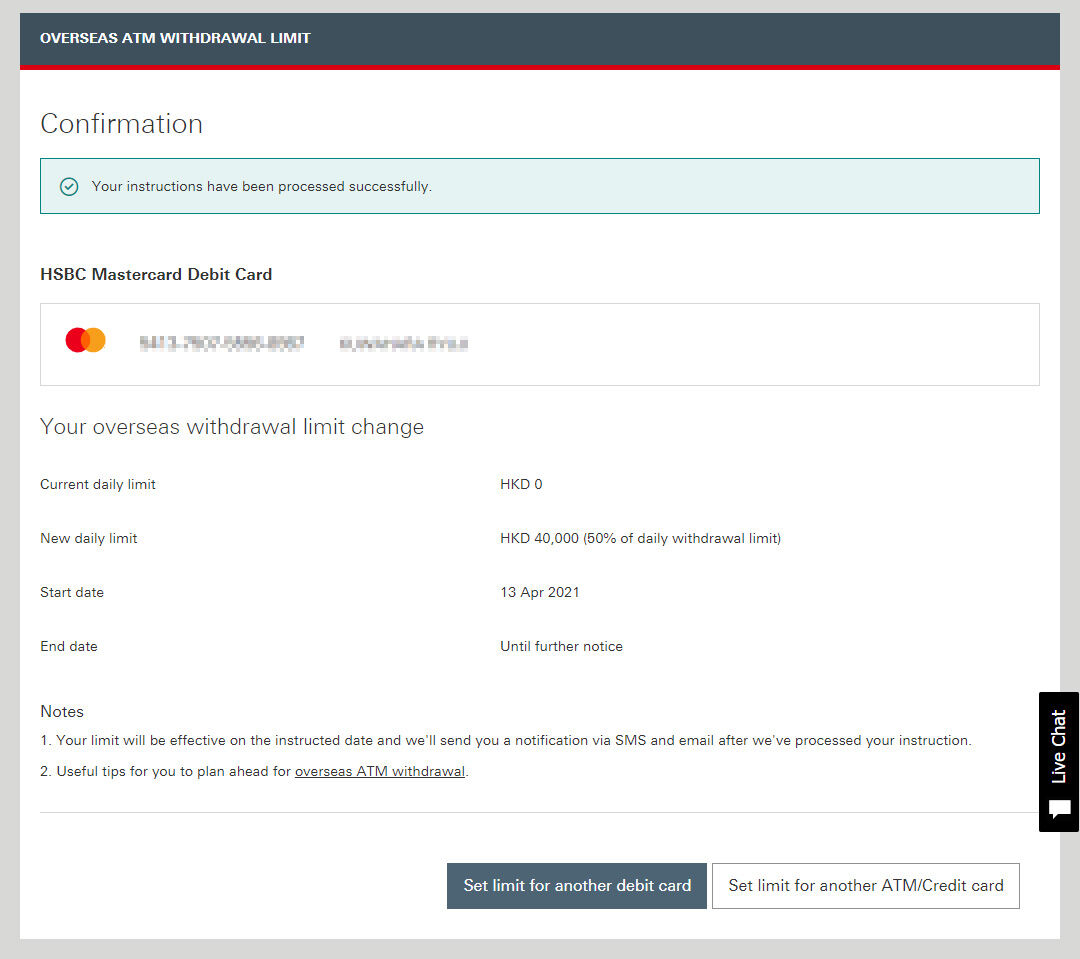Click the green success checkmark icon
Viewport: 1080px width, 959px height.
69,187
